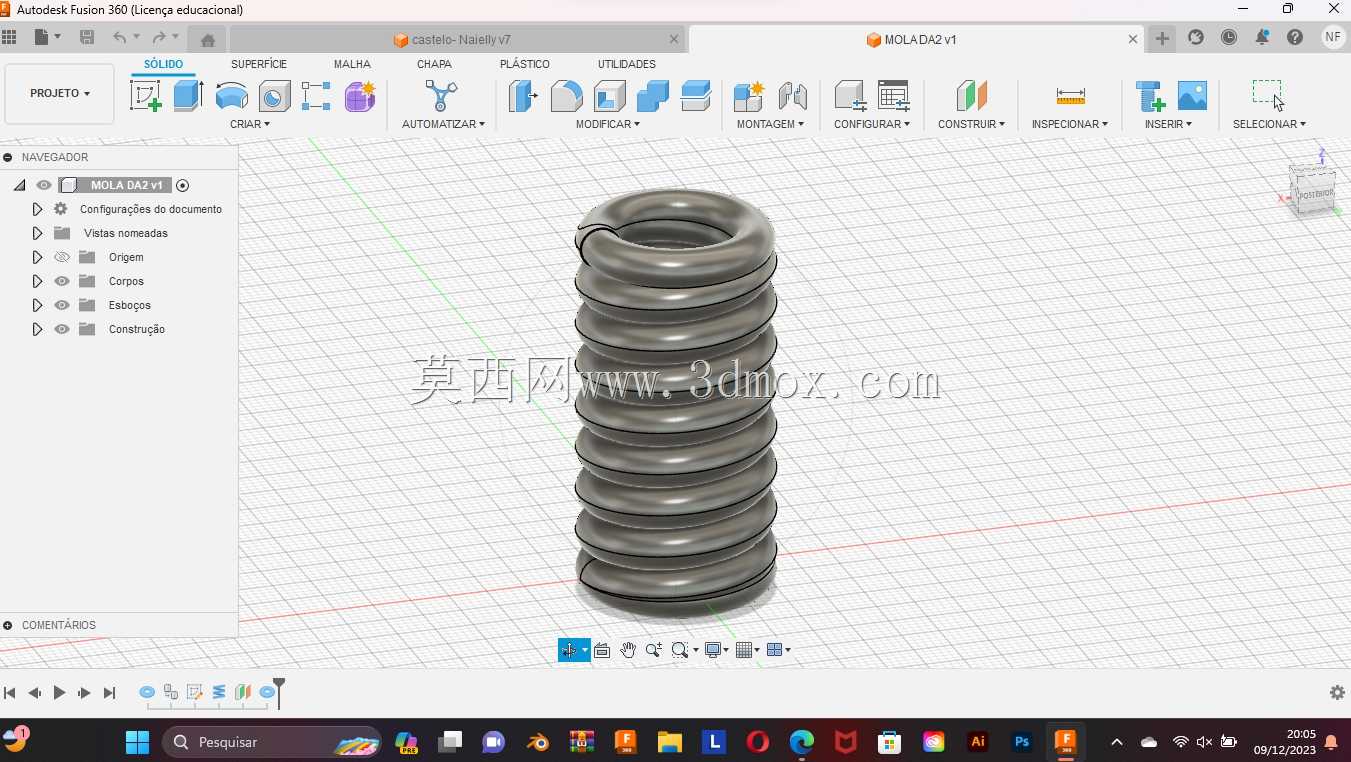Image resolution: width=1351 pixels, height=762 pixels.
Task: Switch to the UTILIDADES tab
Action: coord(627,64)
